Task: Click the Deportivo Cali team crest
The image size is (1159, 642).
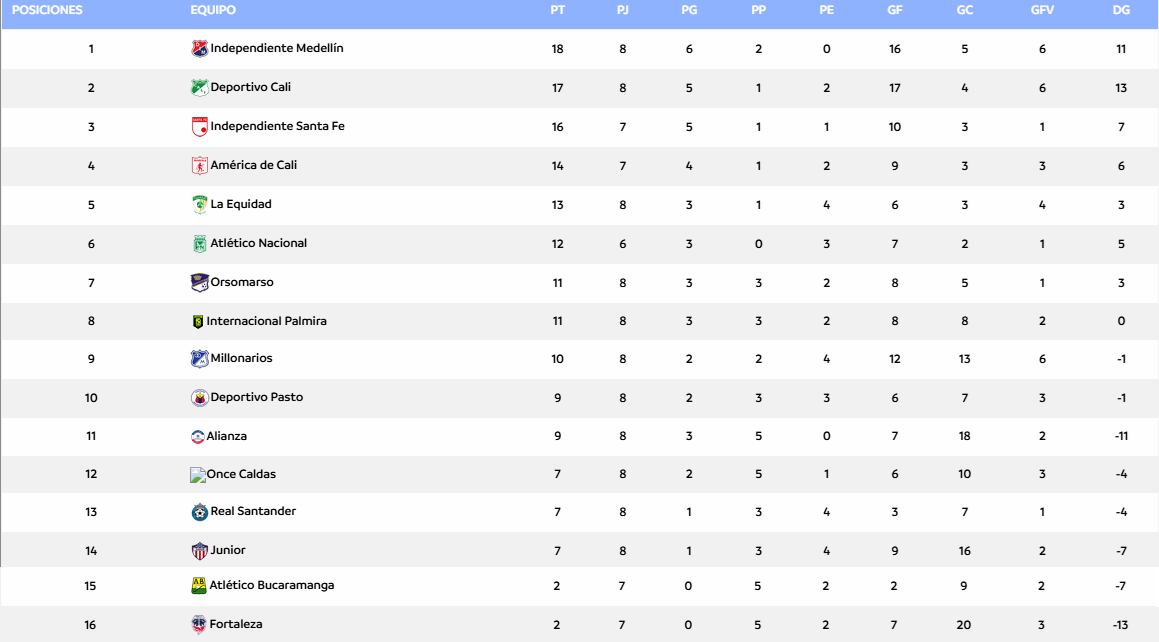Action: tap(199, 88)
